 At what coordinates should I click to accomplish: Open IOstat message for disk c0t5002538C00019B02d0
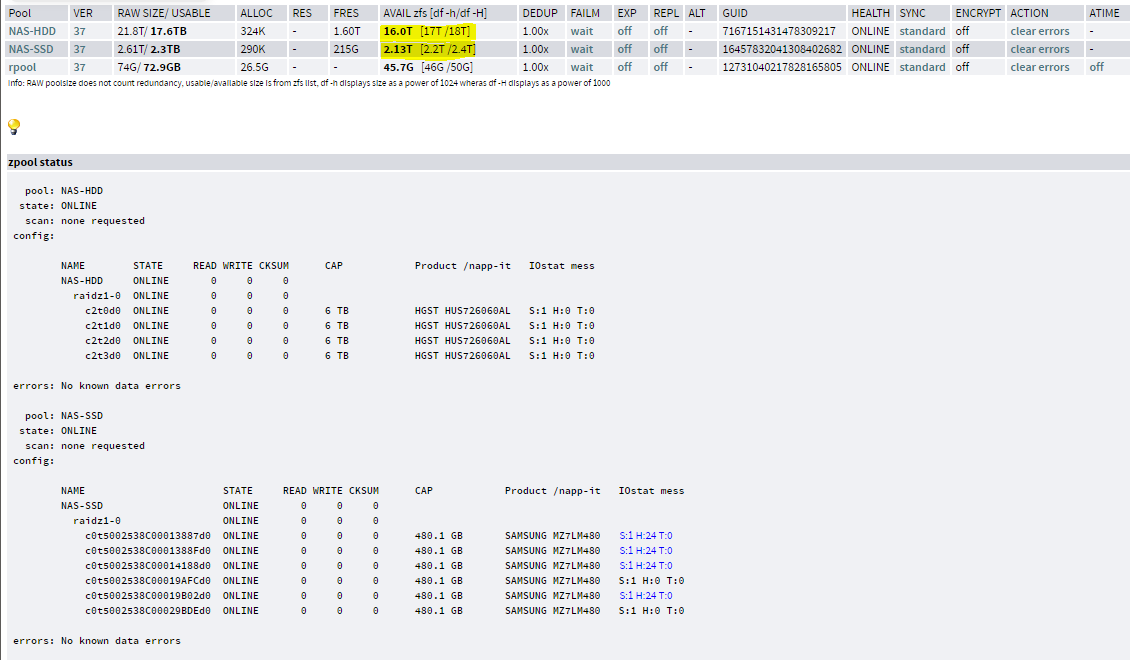[645, 596]
